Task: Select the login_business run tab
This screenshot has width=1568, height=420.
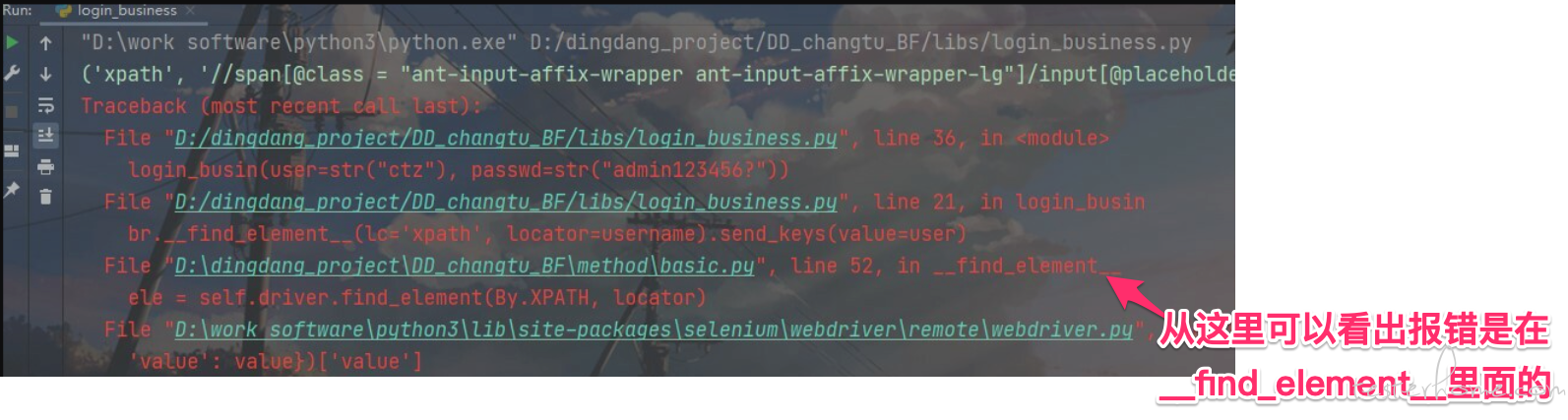Action: 118,10
